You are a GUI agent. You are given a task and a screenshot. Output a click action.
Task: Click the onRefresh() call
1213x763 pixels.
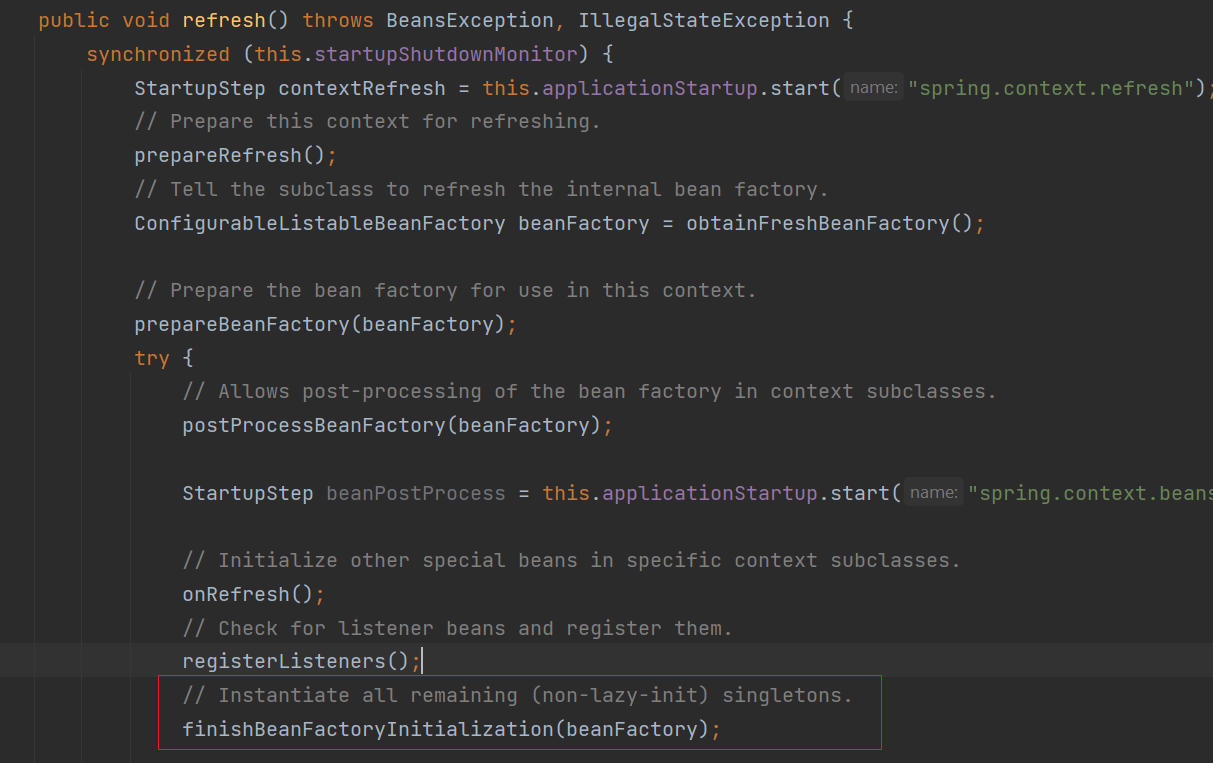coord(249,595)
